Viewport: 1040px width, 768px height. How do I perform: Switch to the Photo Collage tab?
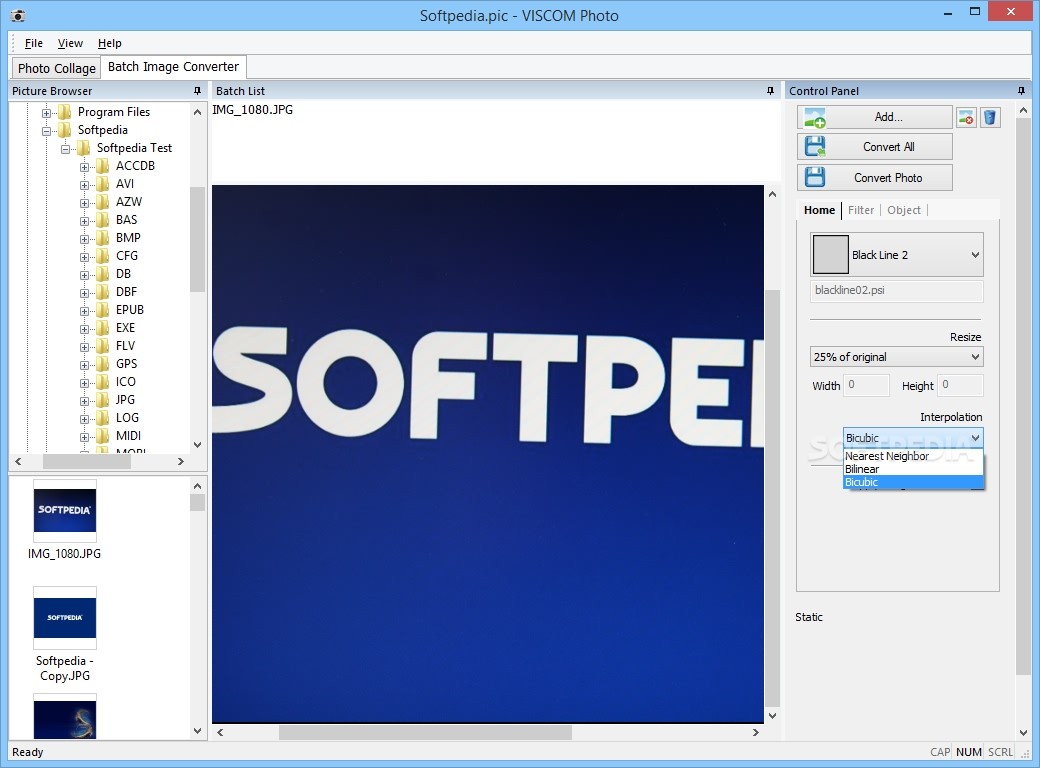[57, 68]
